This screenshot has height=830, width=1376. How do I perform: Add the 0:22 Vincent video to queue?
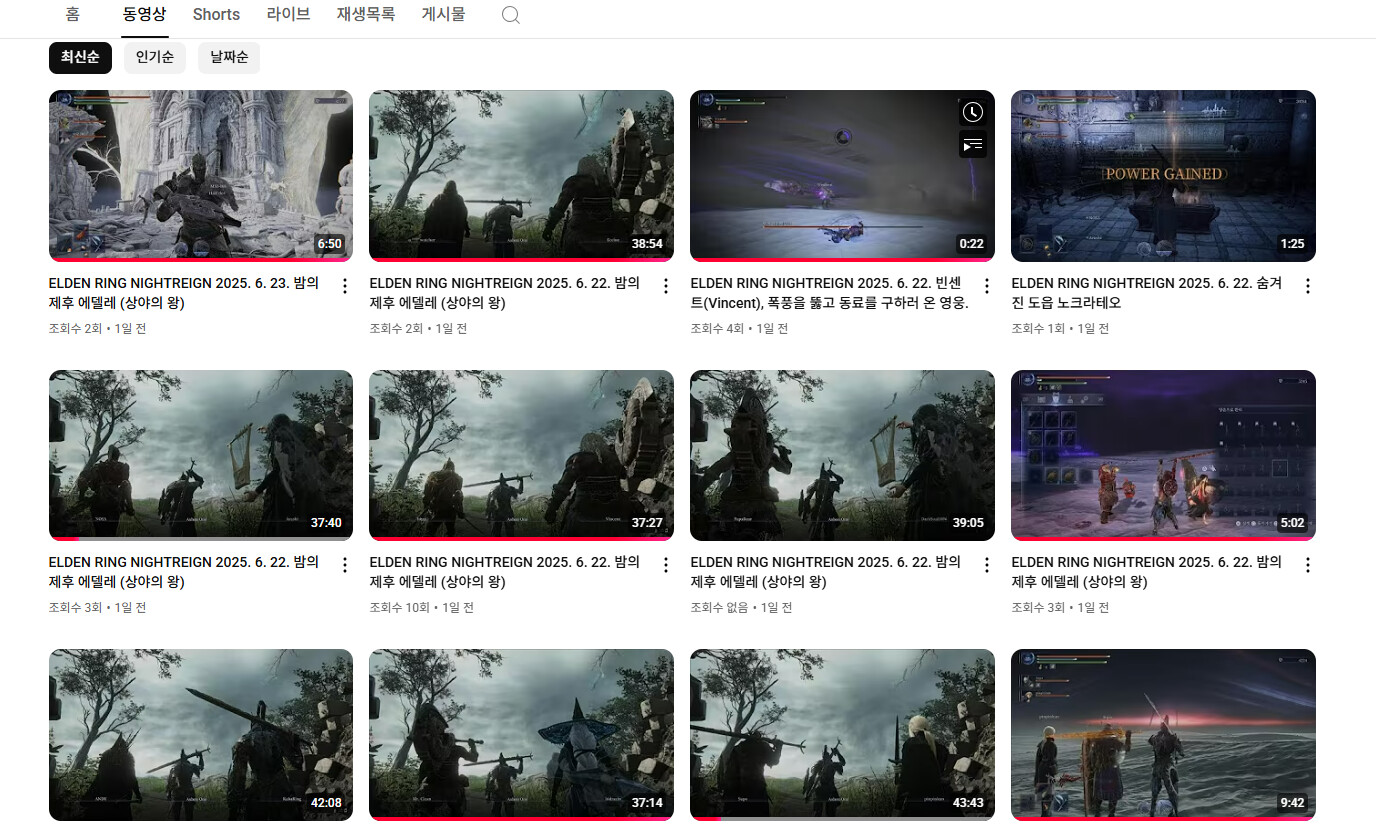[x=972, y=145]
